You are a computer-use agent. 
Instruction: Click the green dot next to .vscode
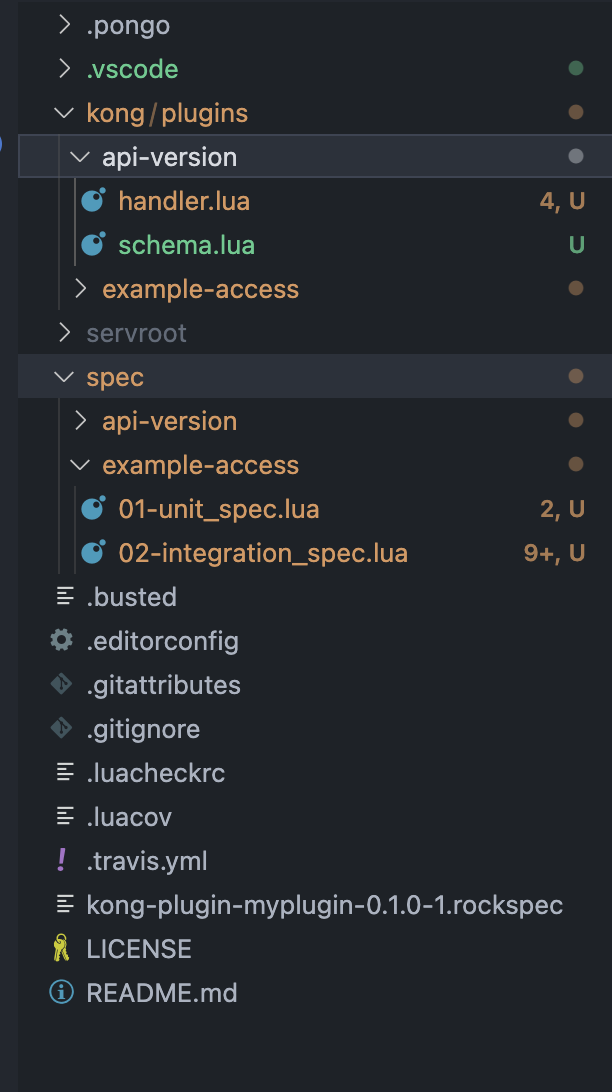pyautogui.click(x=575, y=69)
